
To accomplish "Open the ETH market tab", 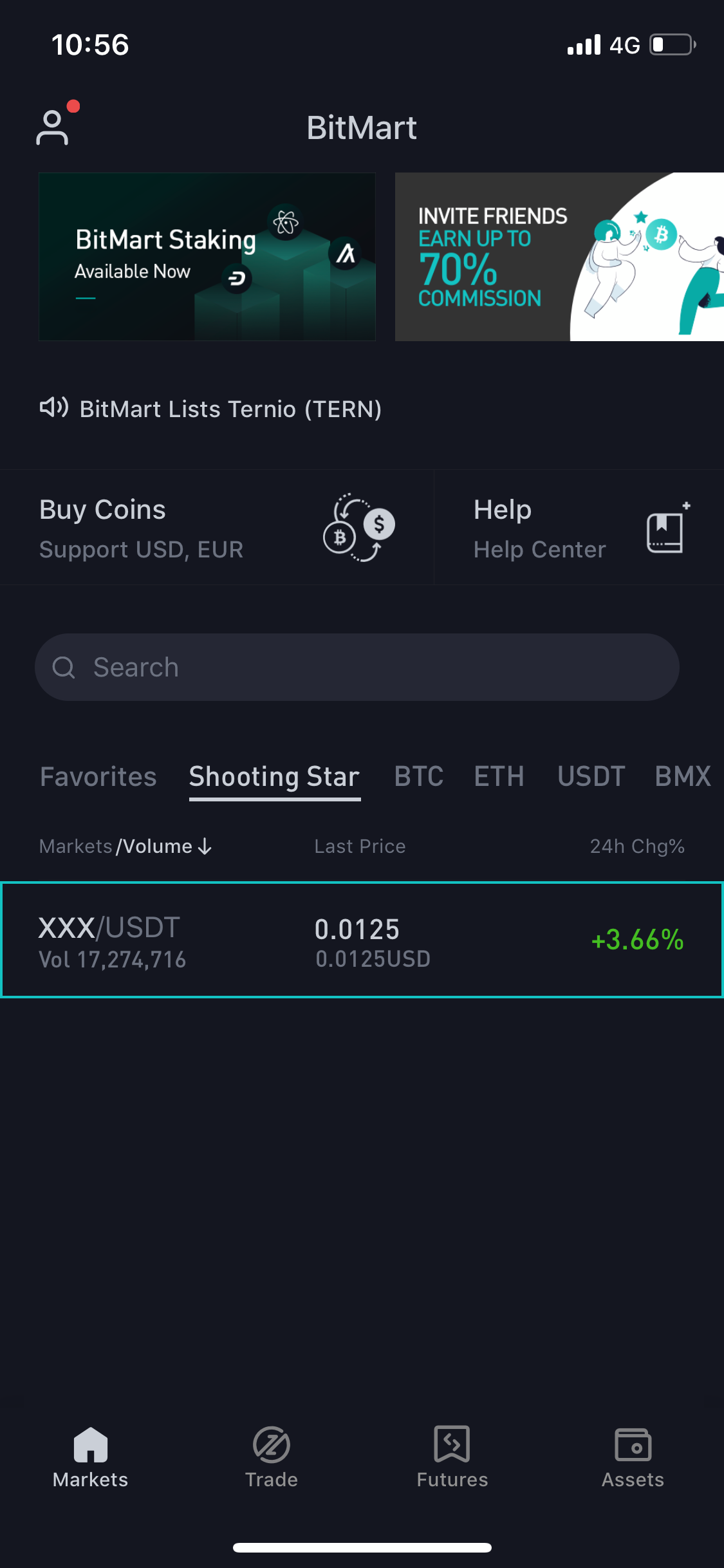I will pos(499,776).
